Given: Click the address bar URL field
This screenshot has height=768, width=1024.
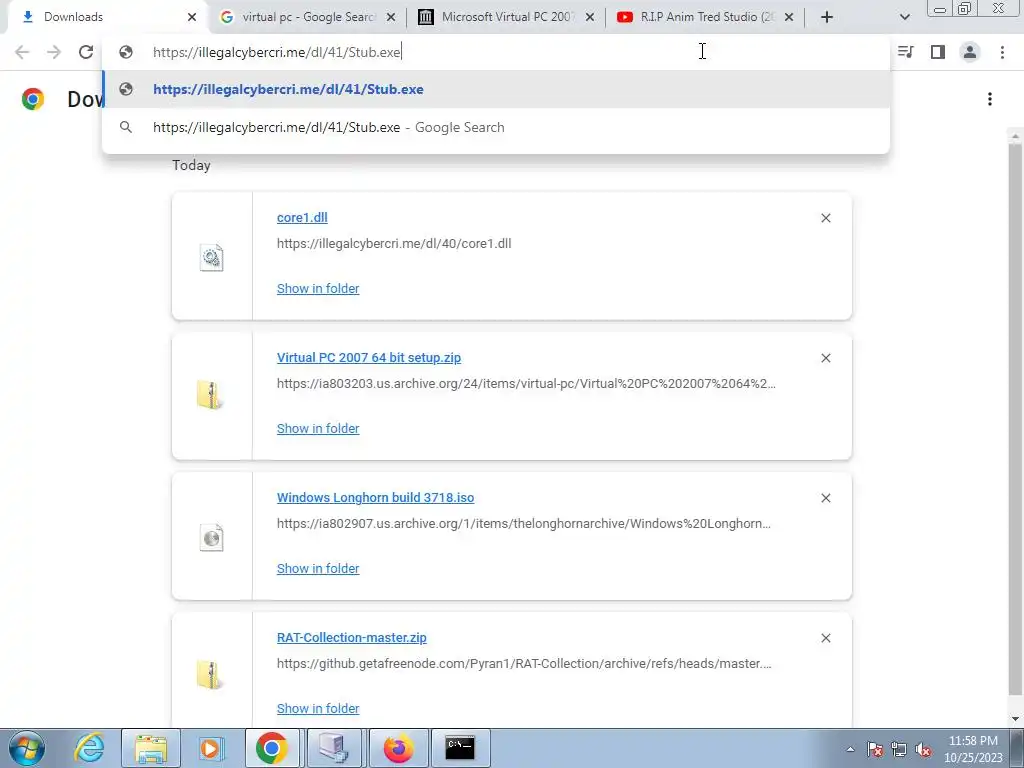Looking at the screenshot, I should (496, 52).
